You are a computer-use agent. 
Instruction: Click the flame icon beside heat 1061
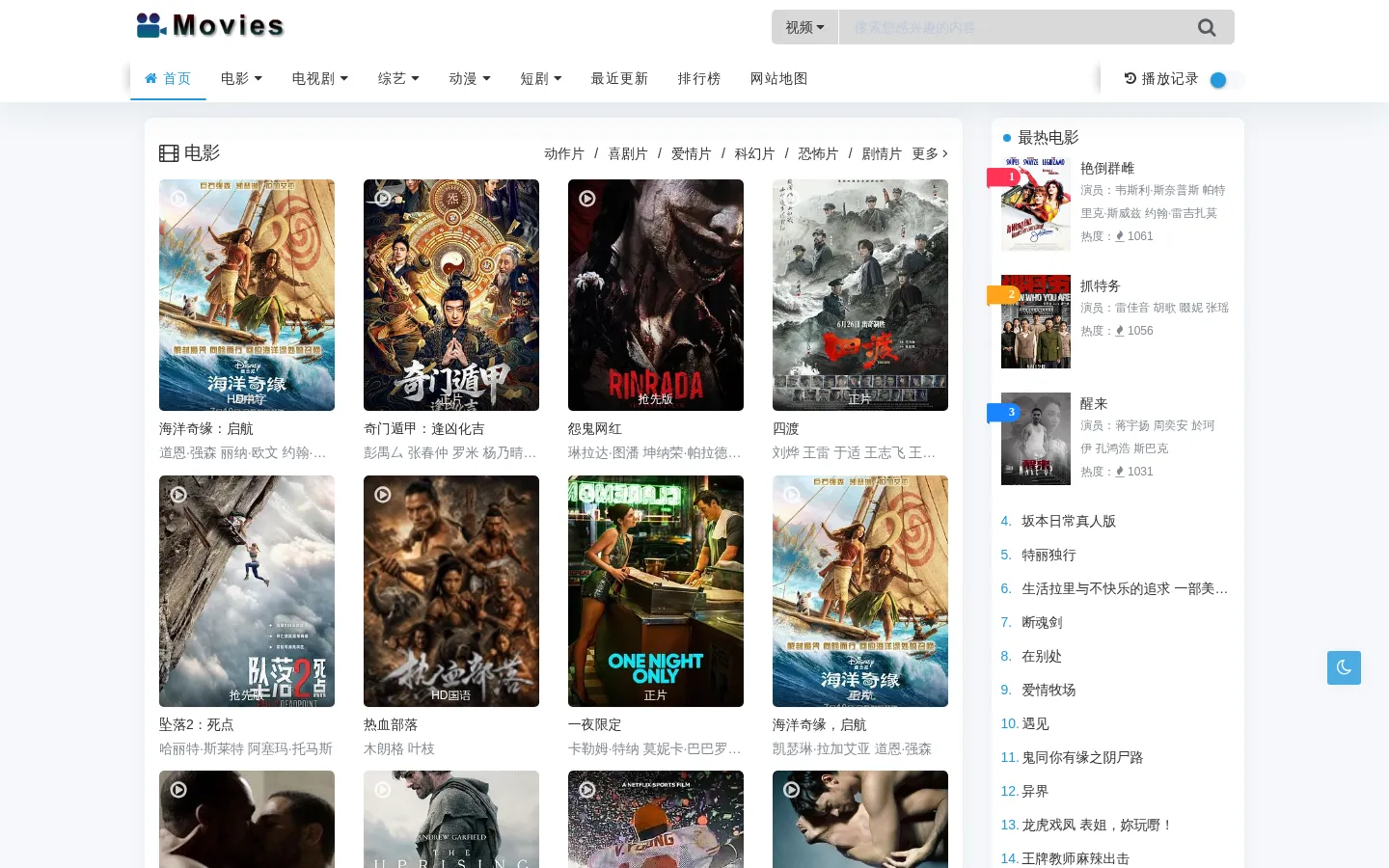click(1119, 236)
